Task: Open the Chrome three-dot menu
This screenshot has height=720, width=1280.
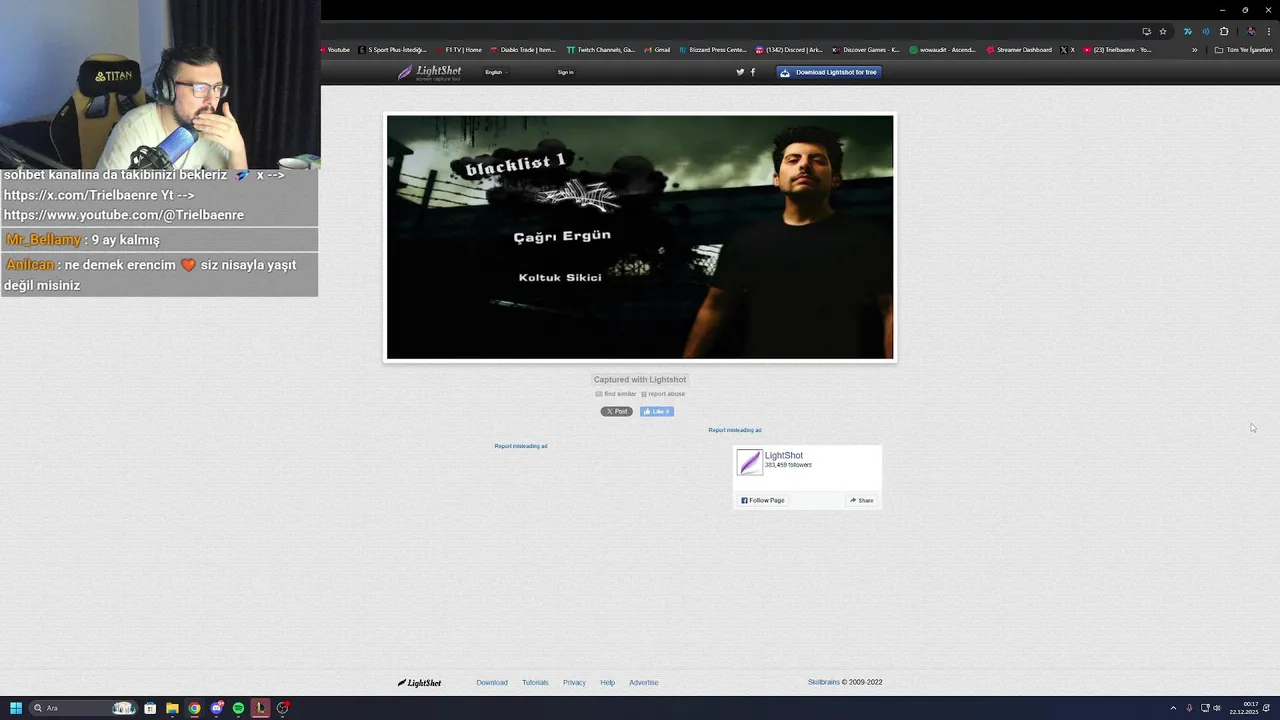Action: 1269,31
